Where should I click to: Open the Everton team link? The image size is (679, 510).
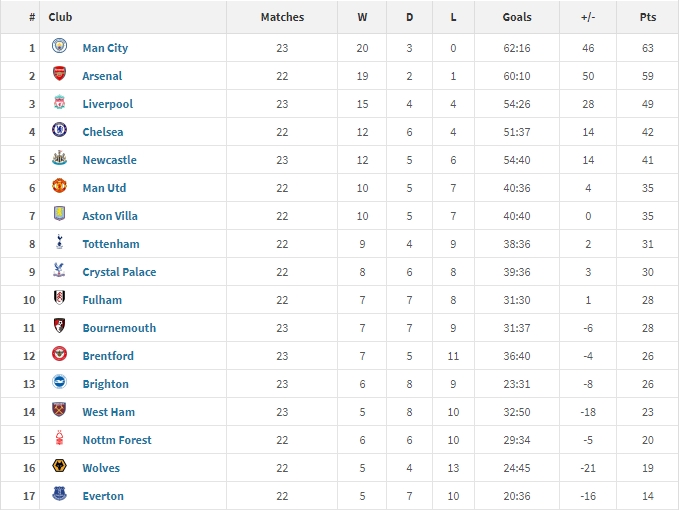(x=103, y=496)
